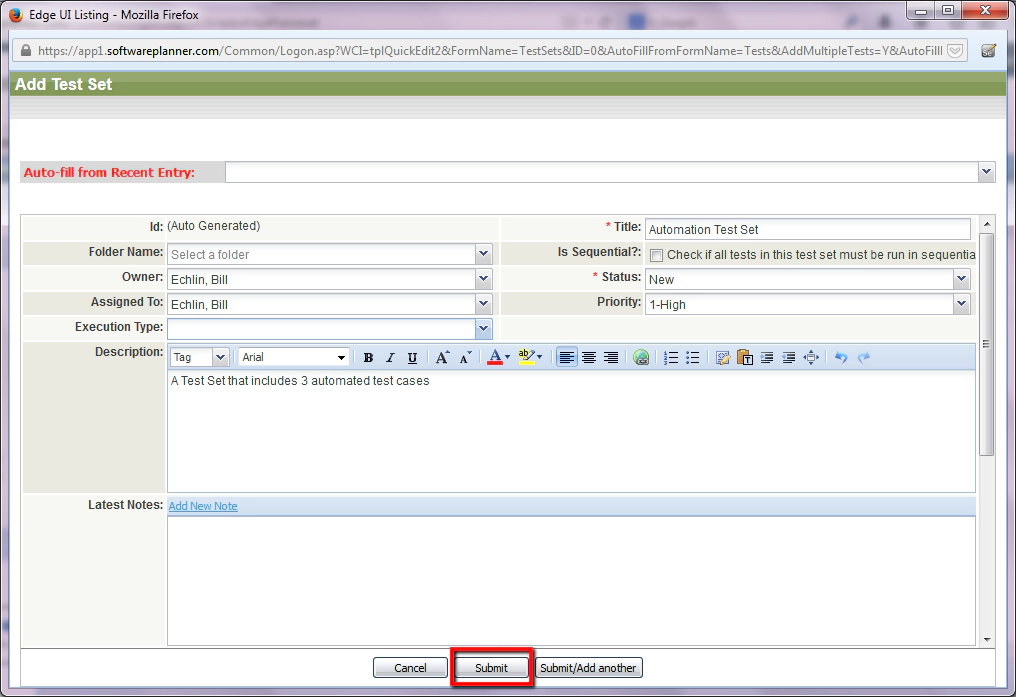The width and height of the screenshot is (1016, 697).
Task: Open the Auto-fill from Recent Entry dropdown
Action: point(986,171)
